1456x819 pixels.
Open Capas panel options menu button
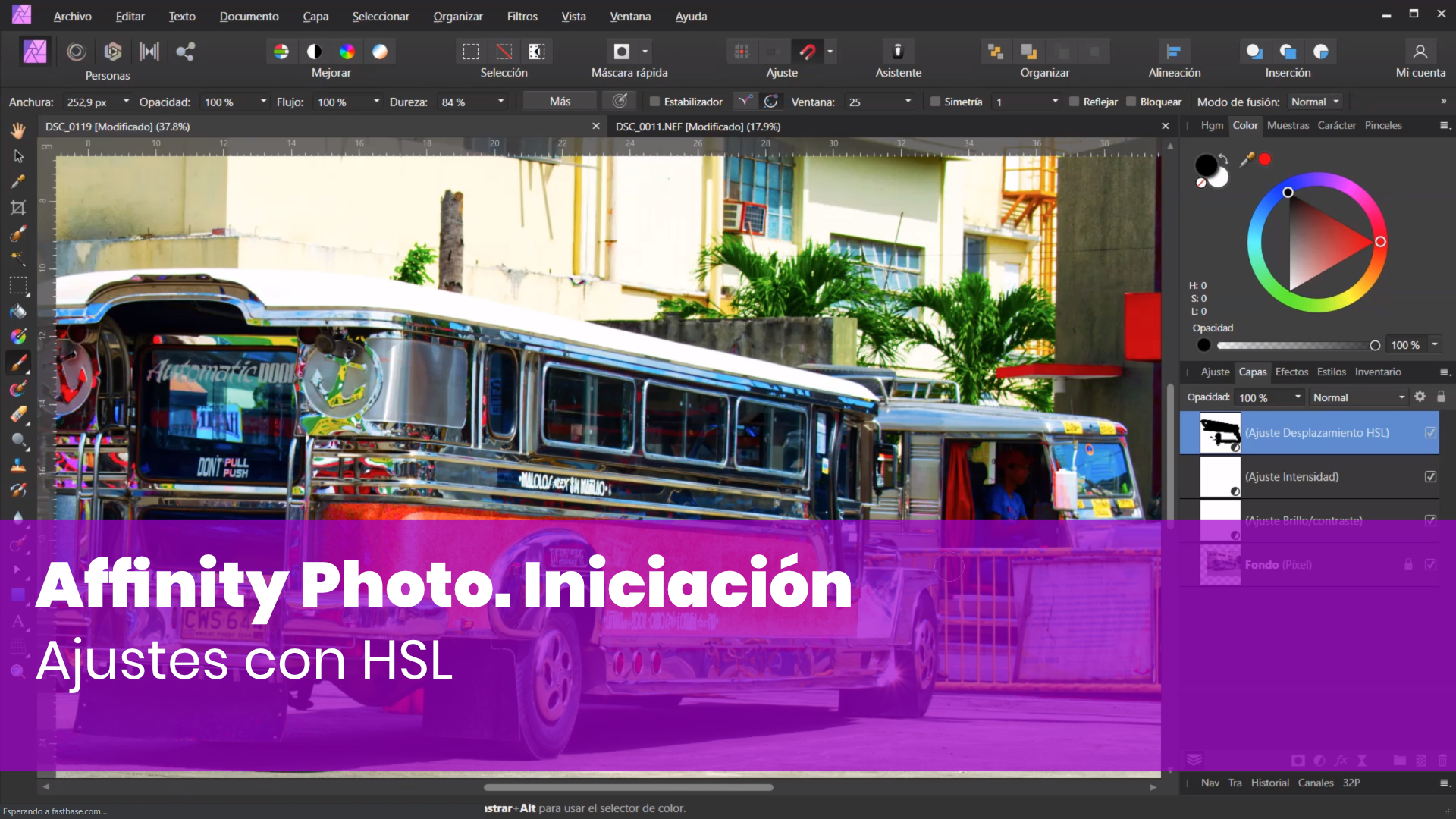pyautogui.click(x=1445, y=372)
